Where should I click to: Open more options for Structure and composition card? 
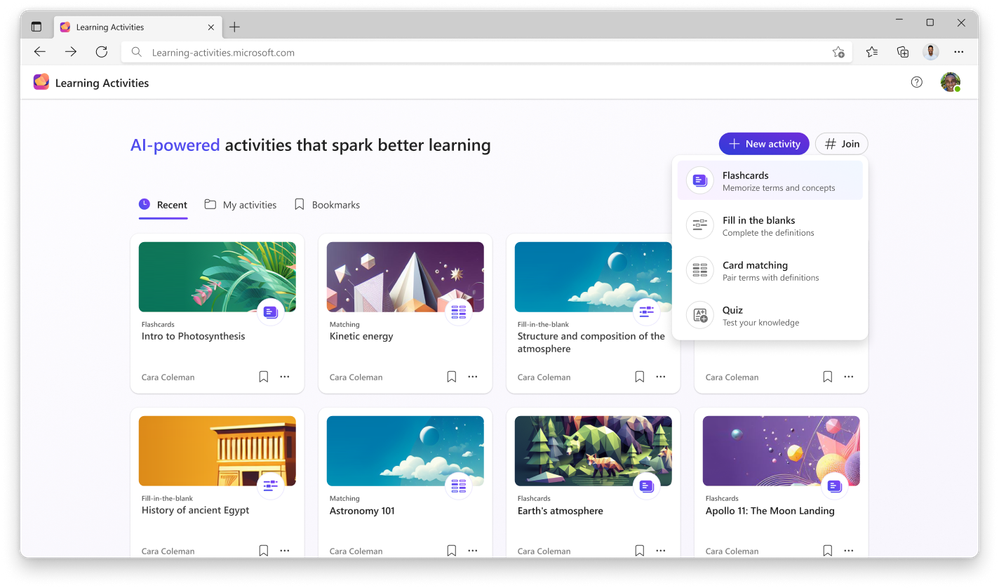point(661,376)
